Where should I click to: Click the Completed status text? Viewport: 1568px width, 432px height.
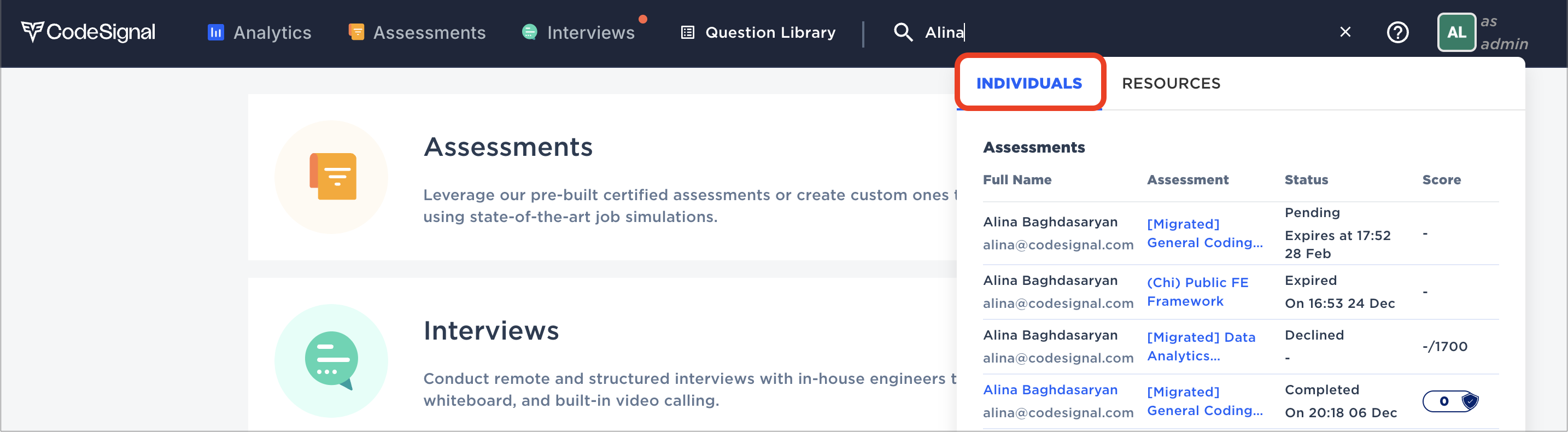(x=1321, y=389)
